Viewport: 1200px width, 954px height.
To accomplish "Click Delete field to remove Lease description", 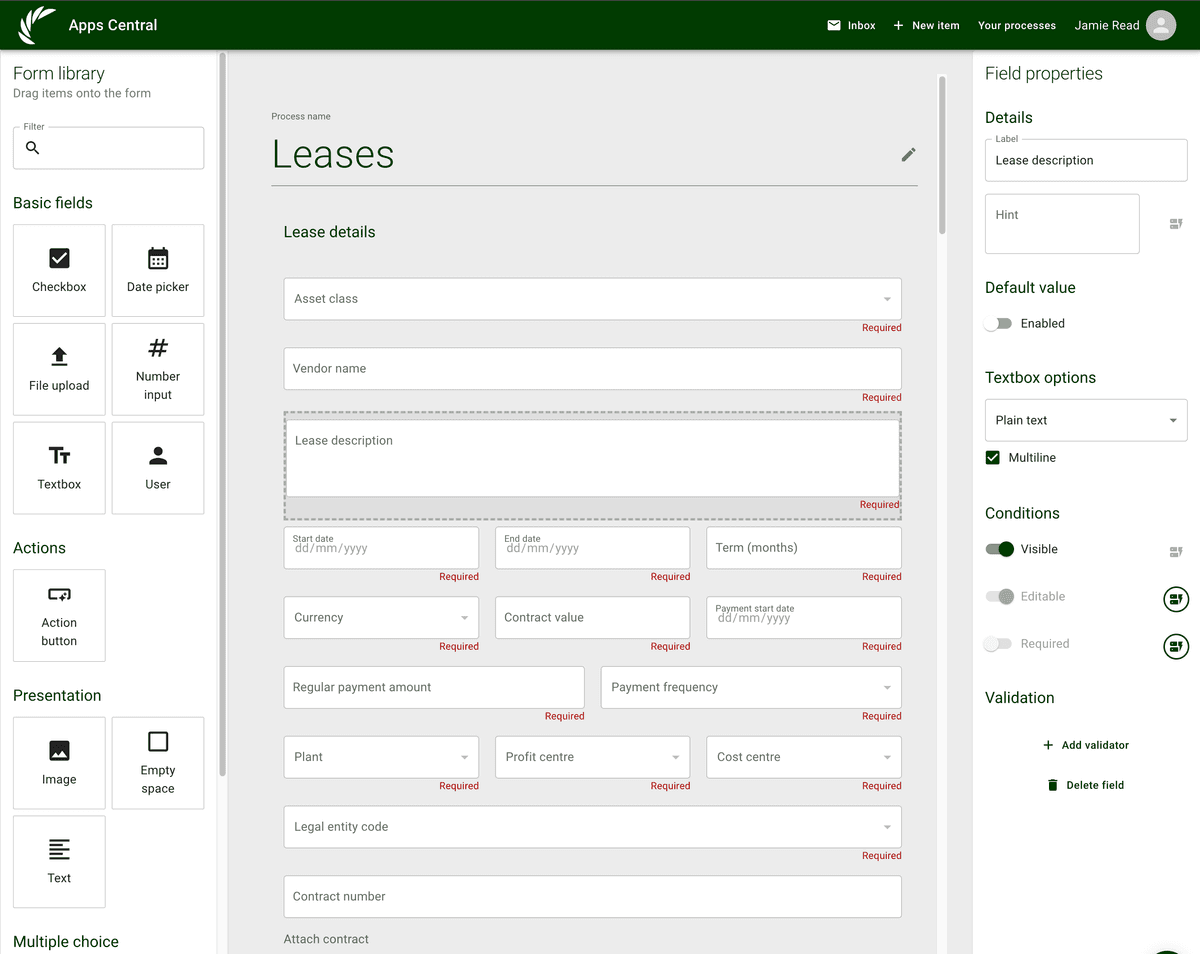I will (x=1086, y=785).
